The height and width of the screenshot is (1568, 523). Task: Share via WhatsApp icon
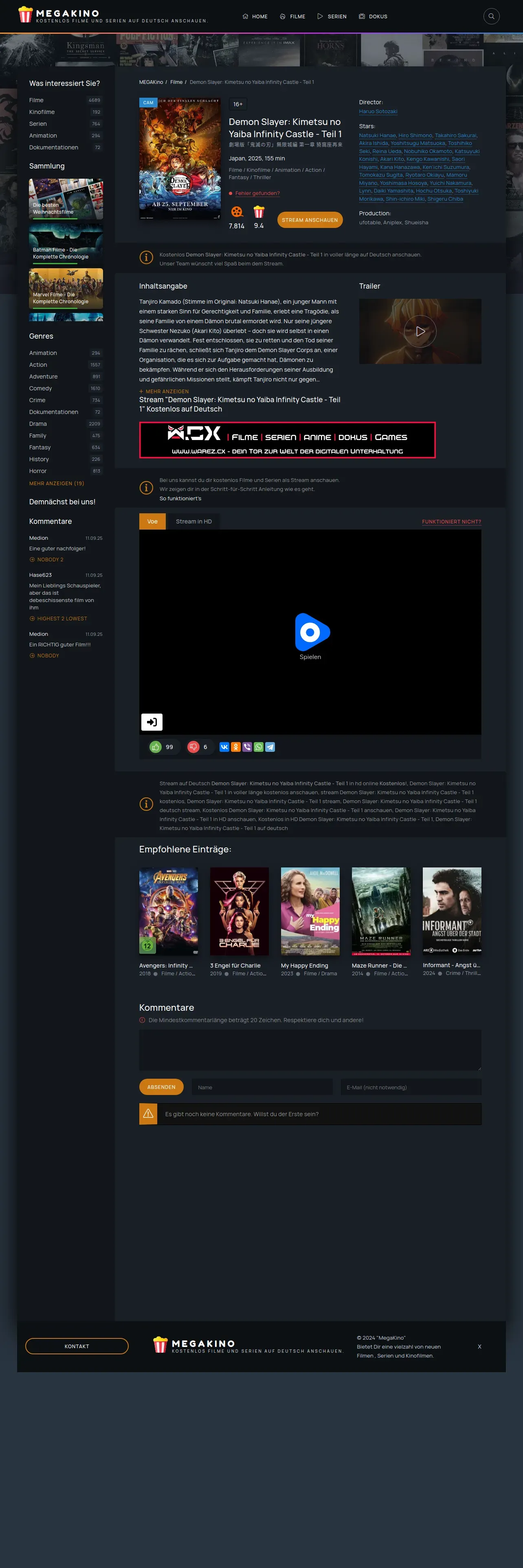[259, 747]
